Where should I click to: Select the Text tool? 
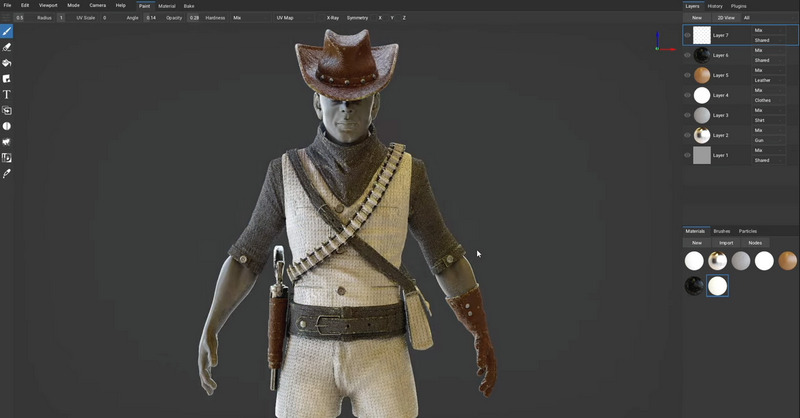pyautogui.click(x=7, y=94)
